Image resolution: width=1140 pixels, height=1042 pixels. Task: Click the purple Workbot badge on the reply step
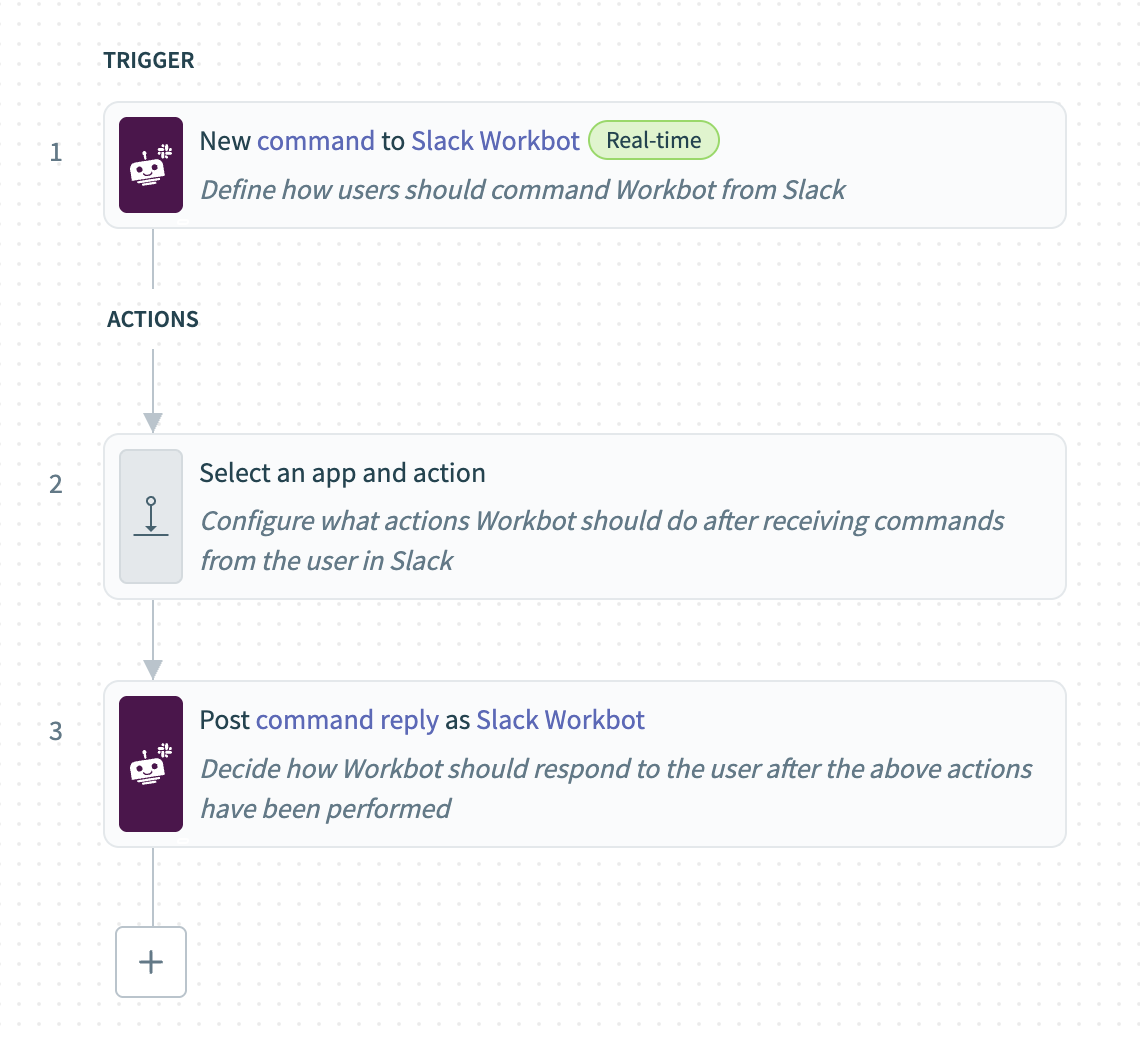pos(151,763)
